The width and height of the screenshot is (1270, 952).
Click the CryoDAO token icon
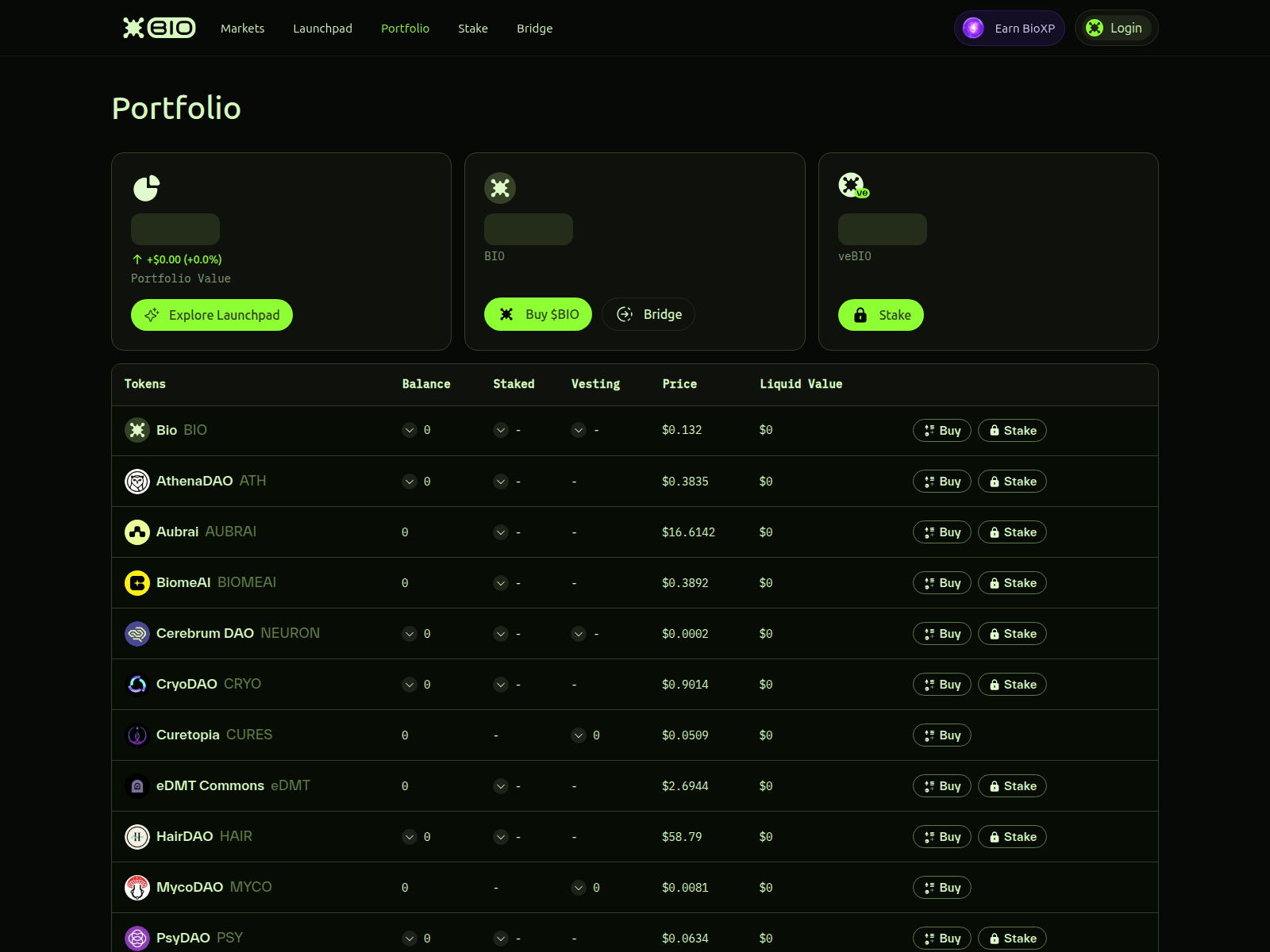pos(137,684)
